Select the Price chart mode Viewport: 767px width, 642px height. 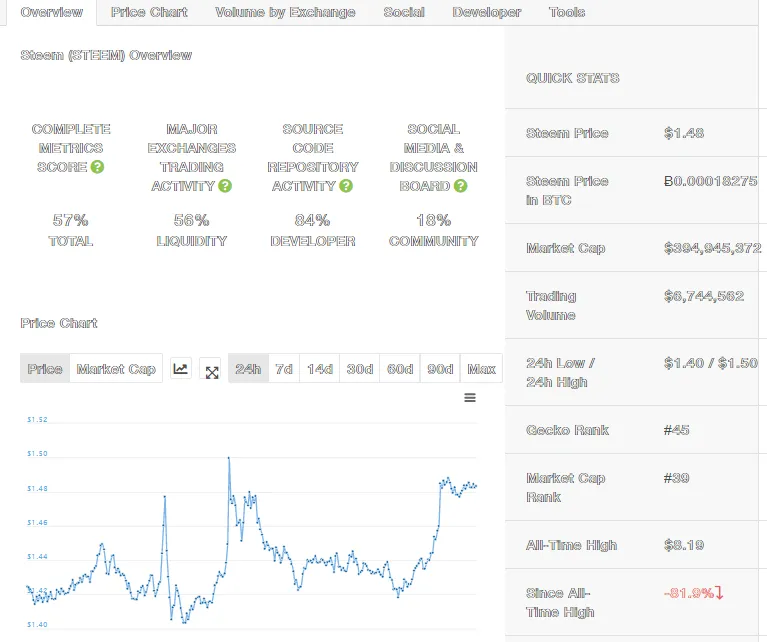click(x=45, y=368)
